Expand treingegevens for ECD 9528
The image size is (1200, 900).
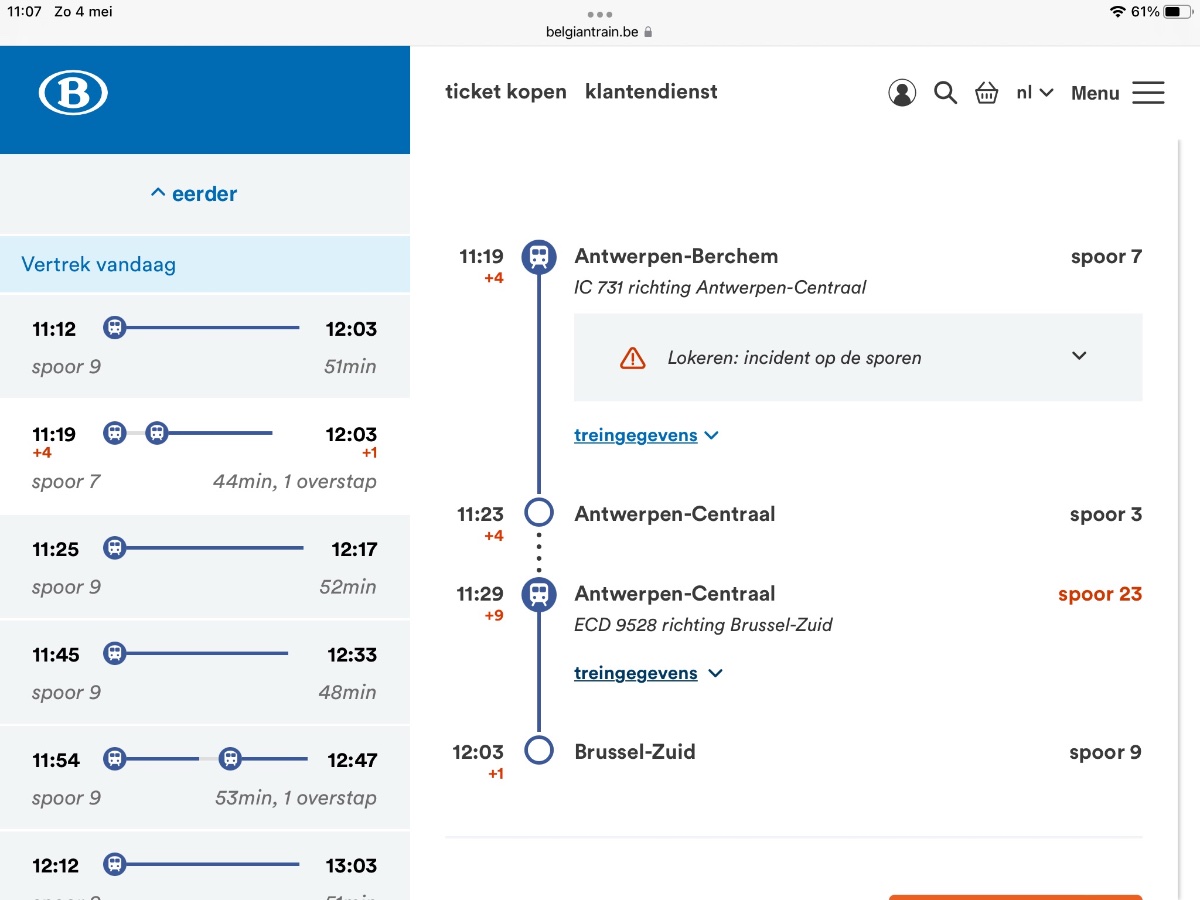(647, 673)
